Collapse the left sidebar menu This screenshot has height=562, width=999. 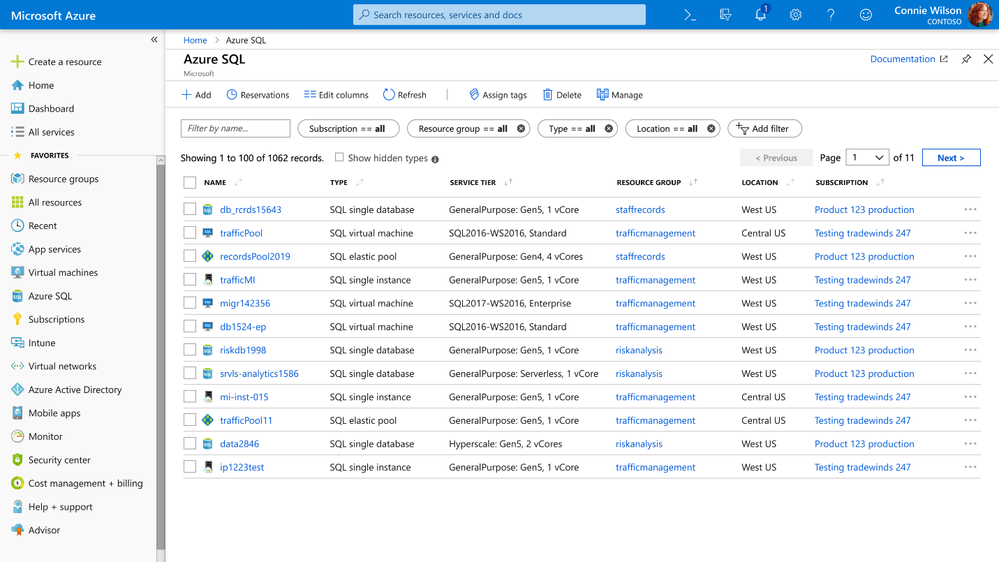pyautogui.click(x=154, y=40)
